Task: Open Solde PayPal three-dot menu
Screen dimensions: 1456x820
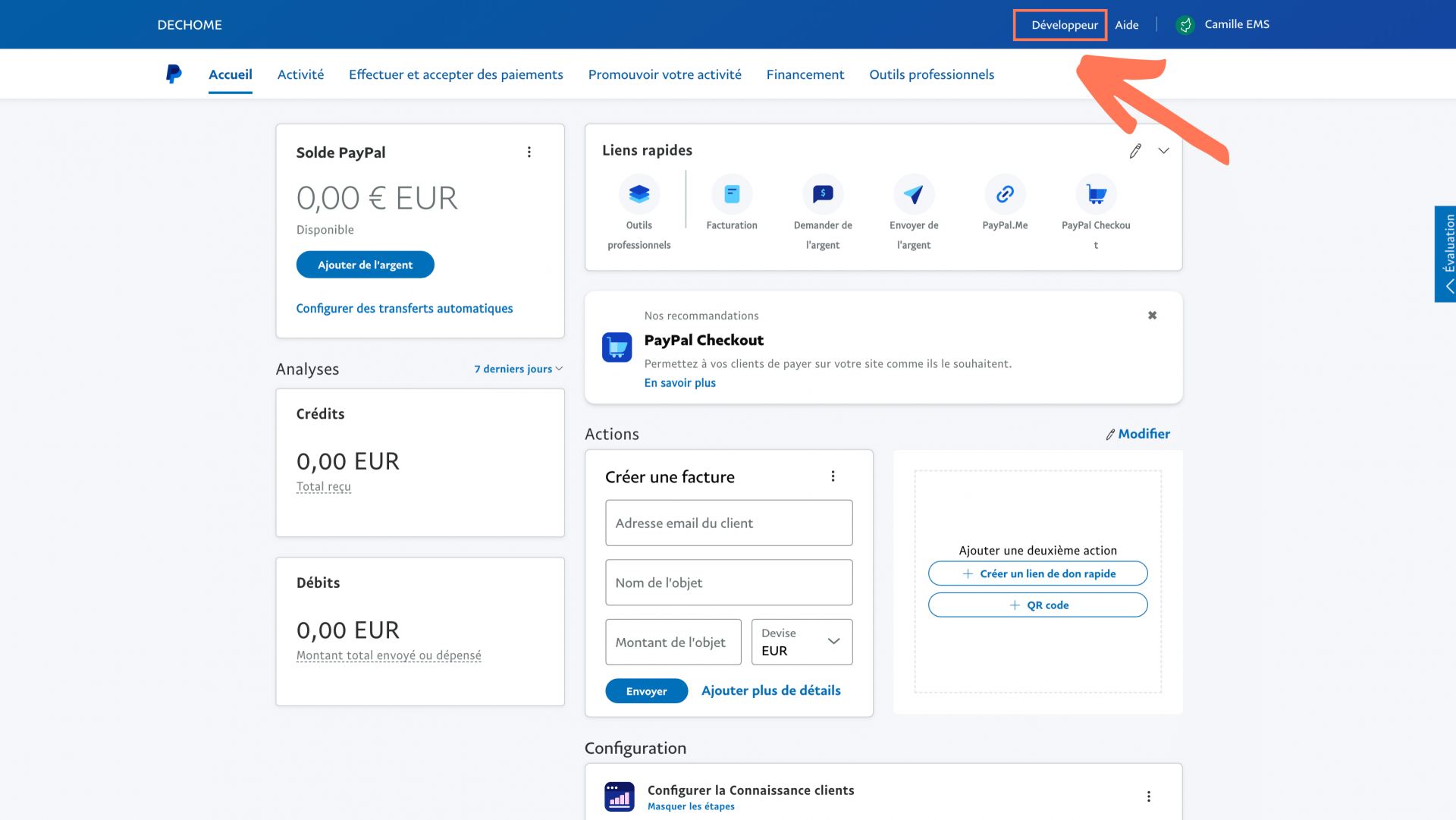Action: click(x=529, y=152)
